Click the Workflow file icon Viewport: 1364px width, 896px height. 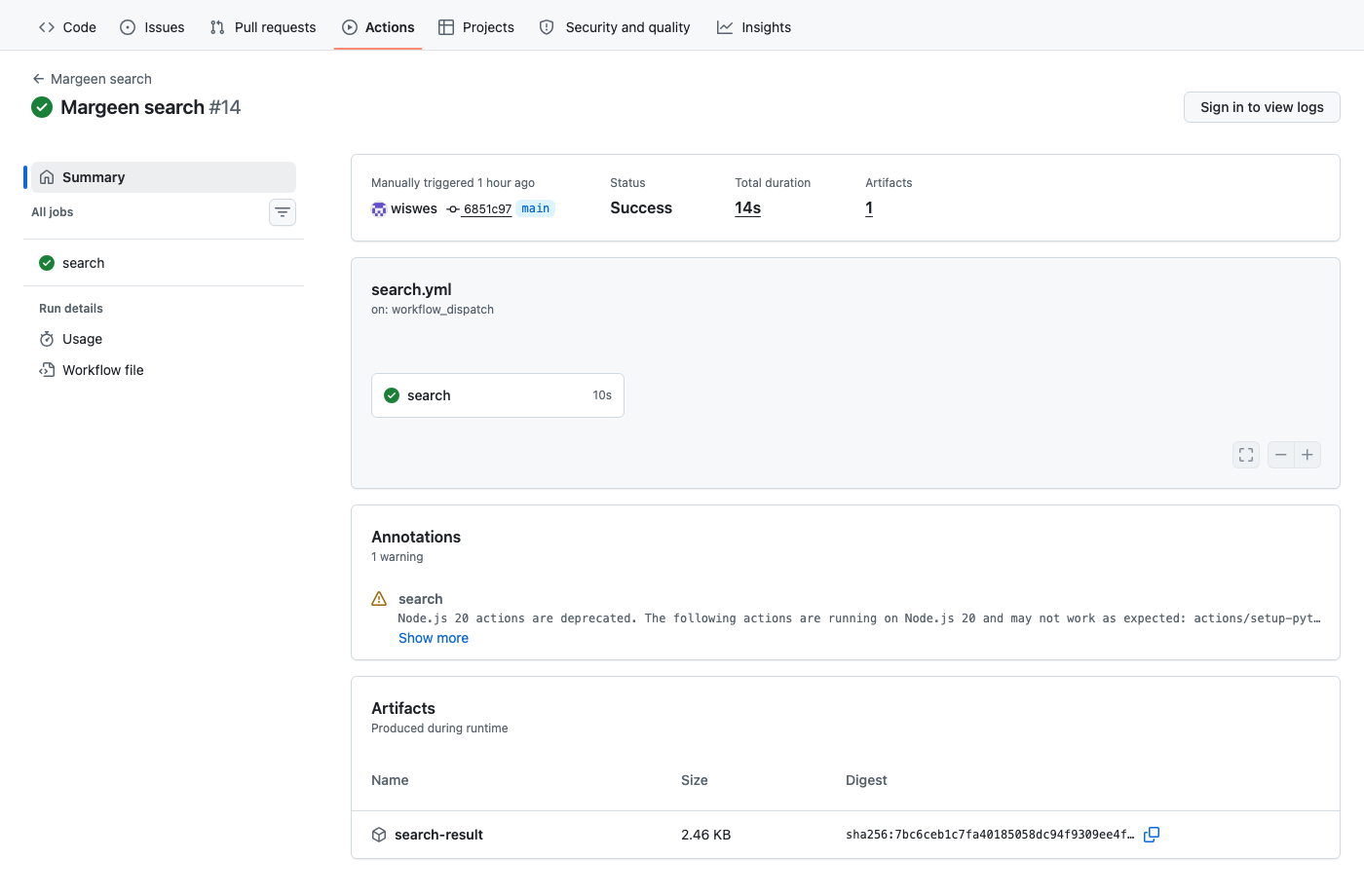pyautogui.click(x=47, y=370)
